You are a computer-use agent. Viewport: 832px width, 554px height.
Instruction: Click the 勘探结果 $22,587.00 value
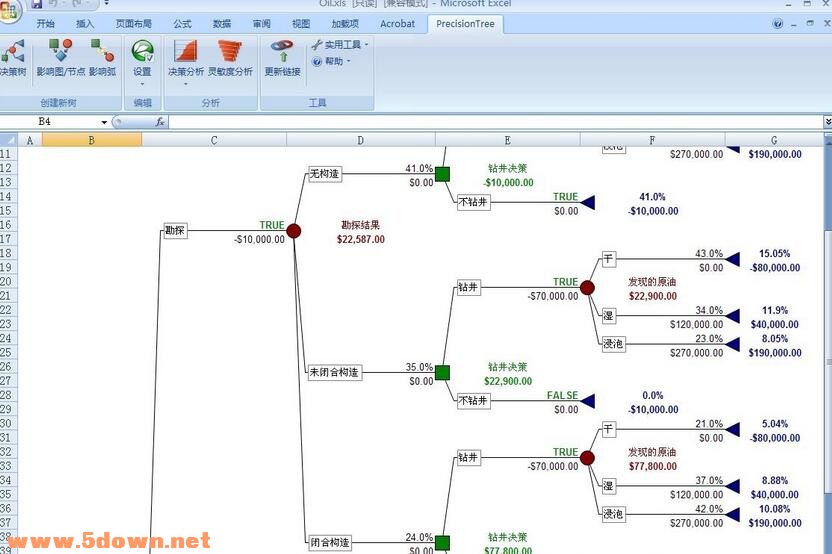361,239
